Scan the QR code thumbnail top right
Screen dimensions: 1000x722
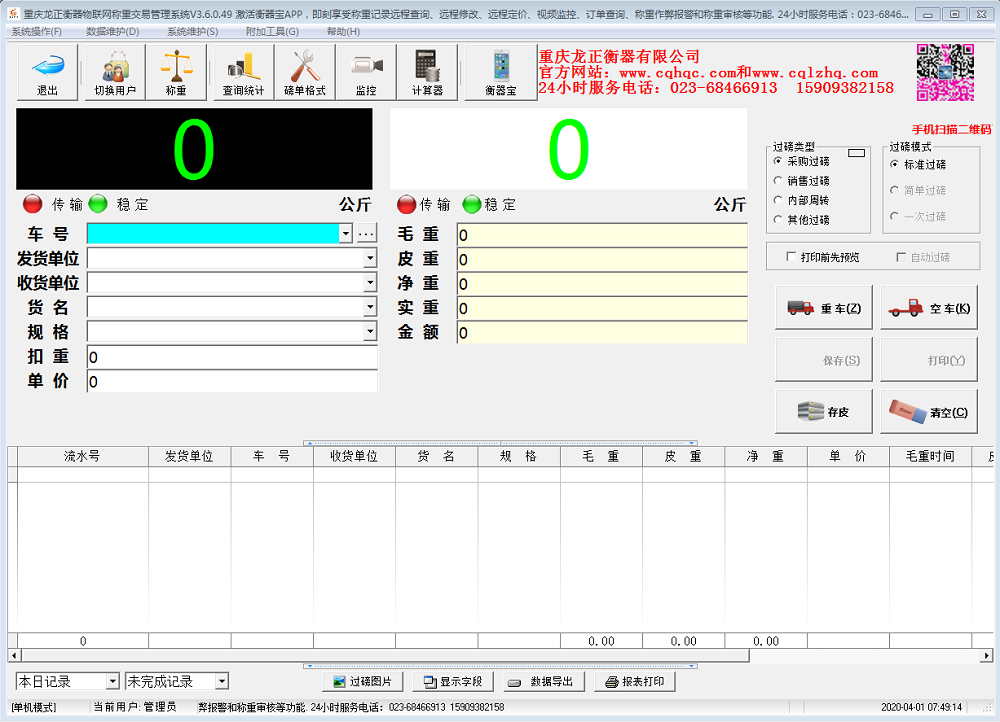(944, 72)
